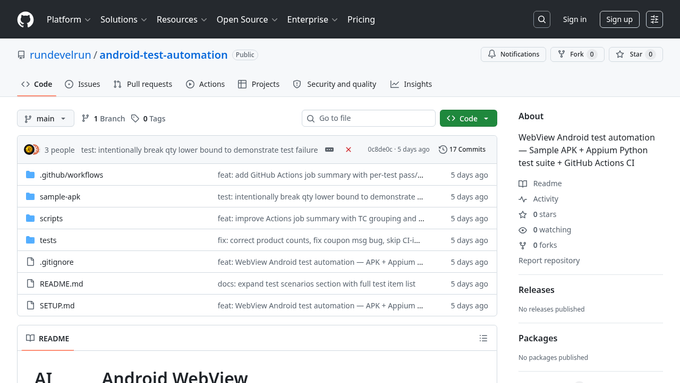
Task: Switch to Security and quality tab
Action: point(334,84)
